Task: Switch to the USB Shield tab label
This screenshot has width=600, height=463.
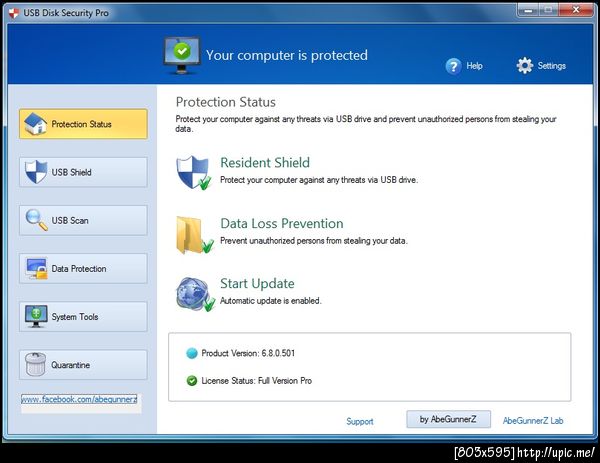Action: (71, 172)
